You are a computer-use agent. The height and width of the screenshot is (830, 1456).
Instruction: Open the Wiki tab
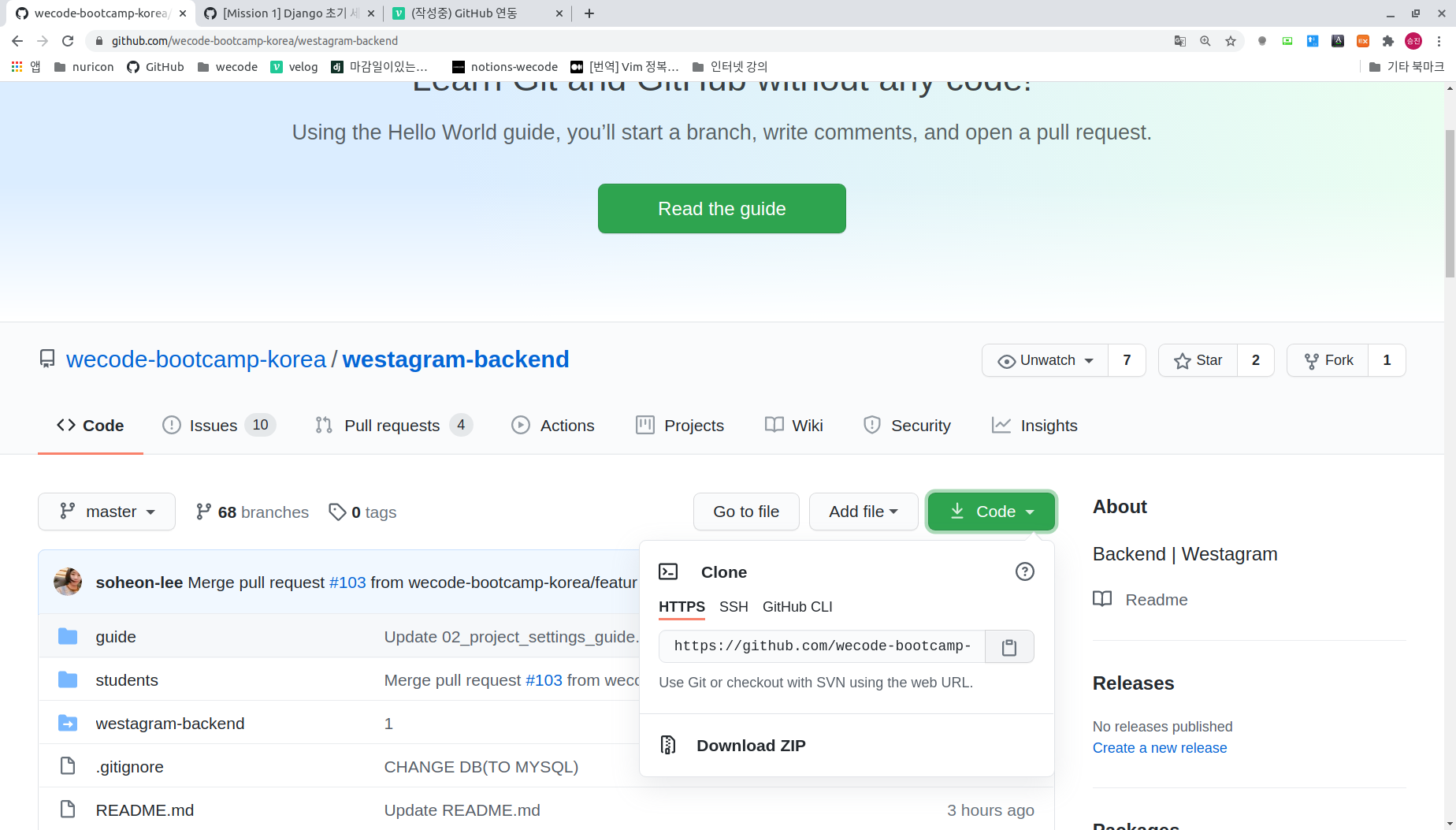click(794, 426)
